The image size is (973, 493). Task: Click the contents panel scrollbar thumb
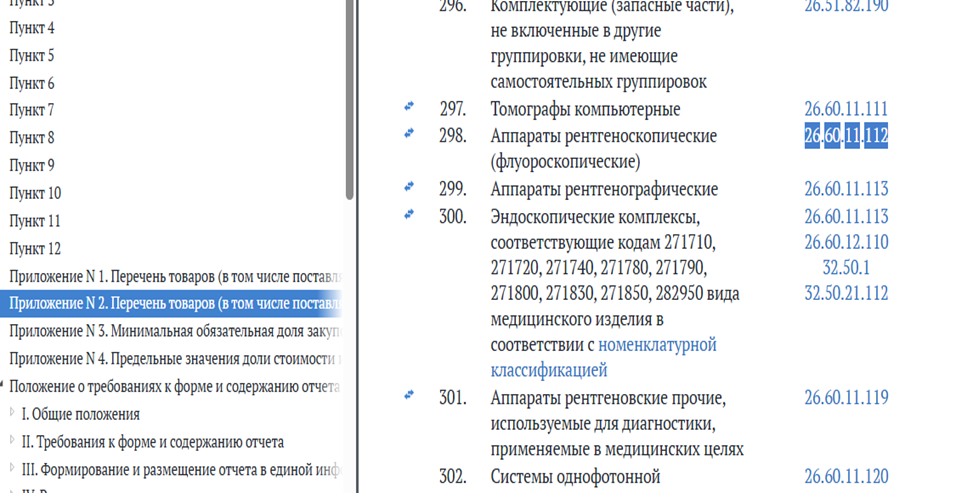tap(351, 99)
